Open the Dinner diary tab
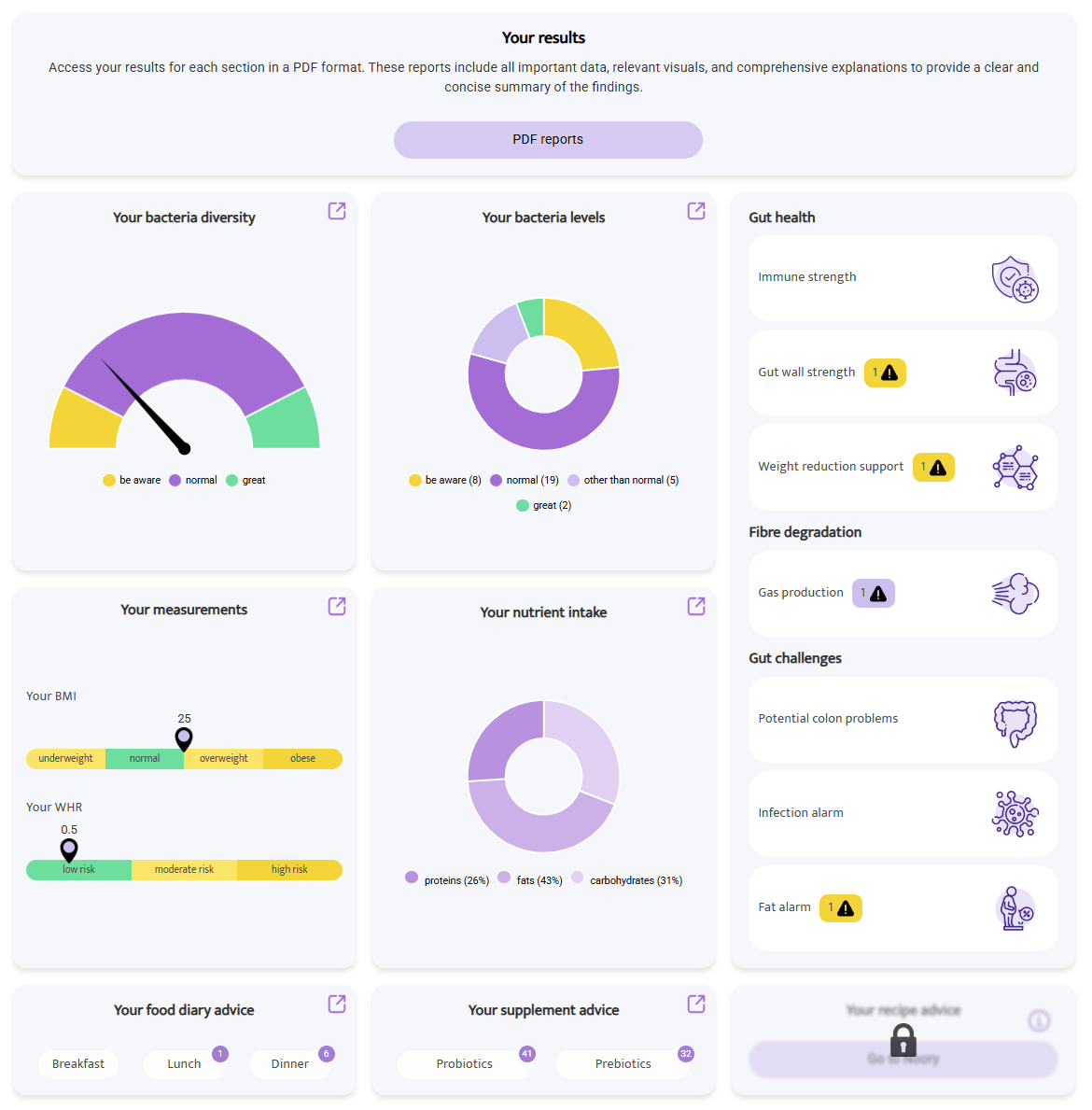This screenshot has height=1110, width=1092. [x=290, y=1063]
